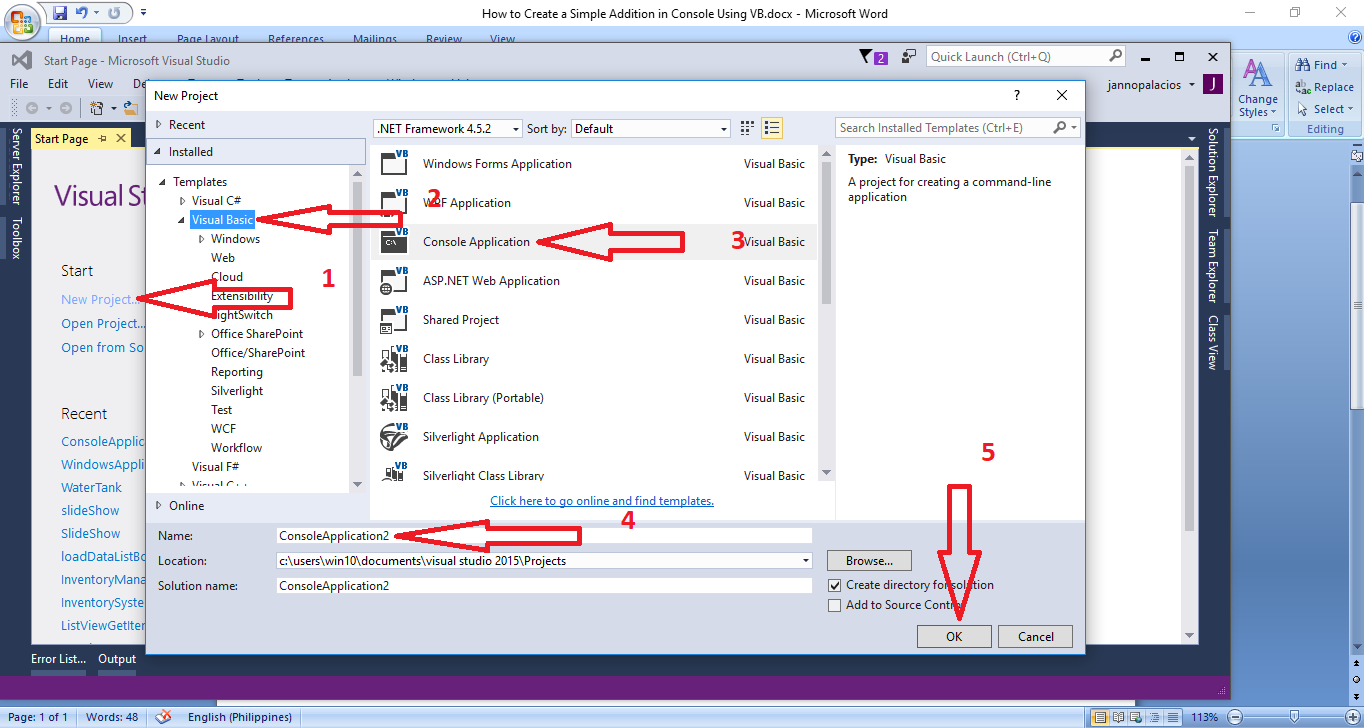Click Undo in Word quick access toolbar
1364x728 pixels.
(83, 13)
